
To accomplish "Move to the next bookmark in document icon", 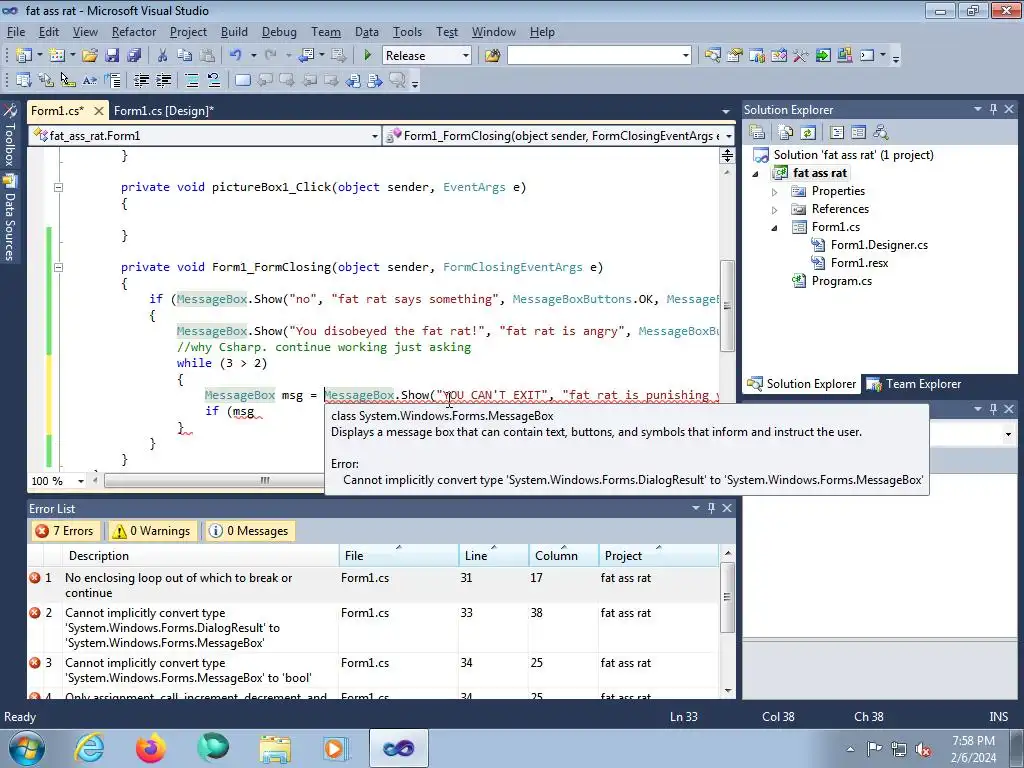I will pos(375,80).
